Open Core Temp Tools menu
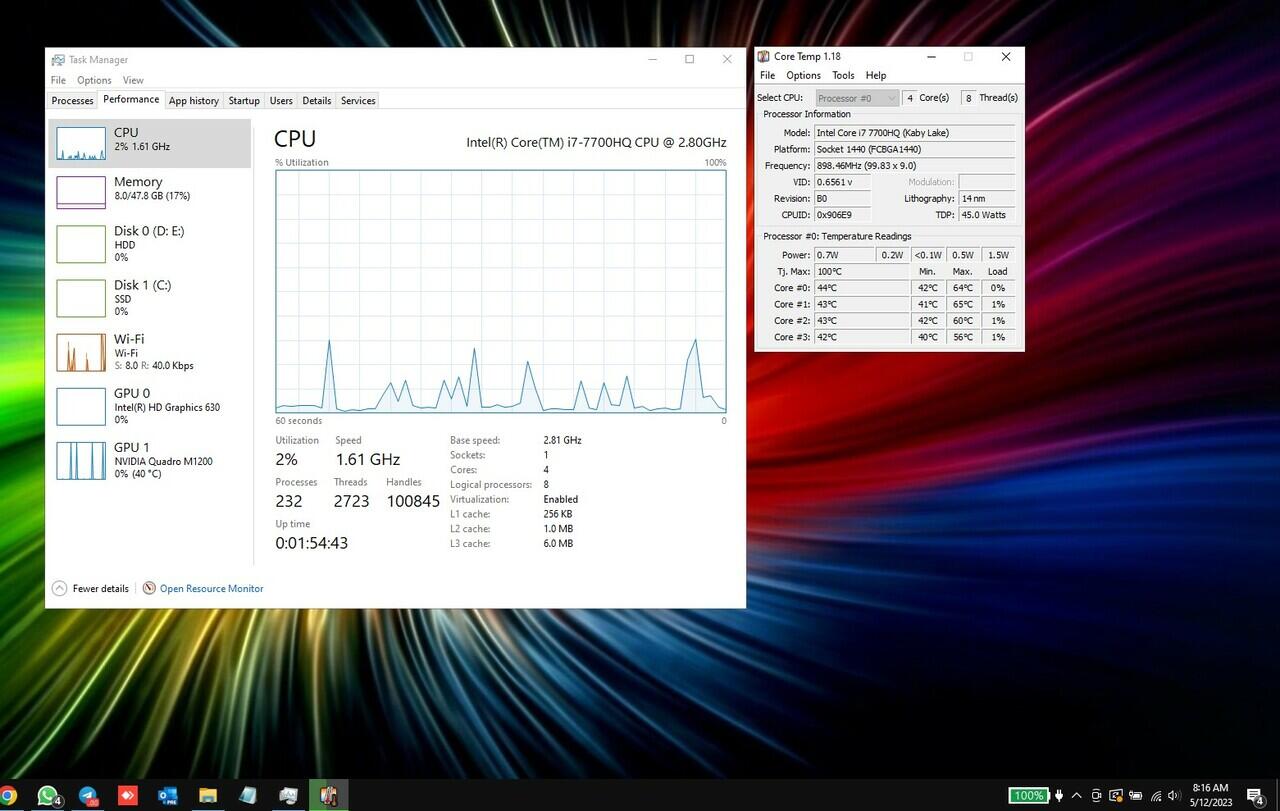Viewport: 1280px width, 811px height. [x=843, y=75]
